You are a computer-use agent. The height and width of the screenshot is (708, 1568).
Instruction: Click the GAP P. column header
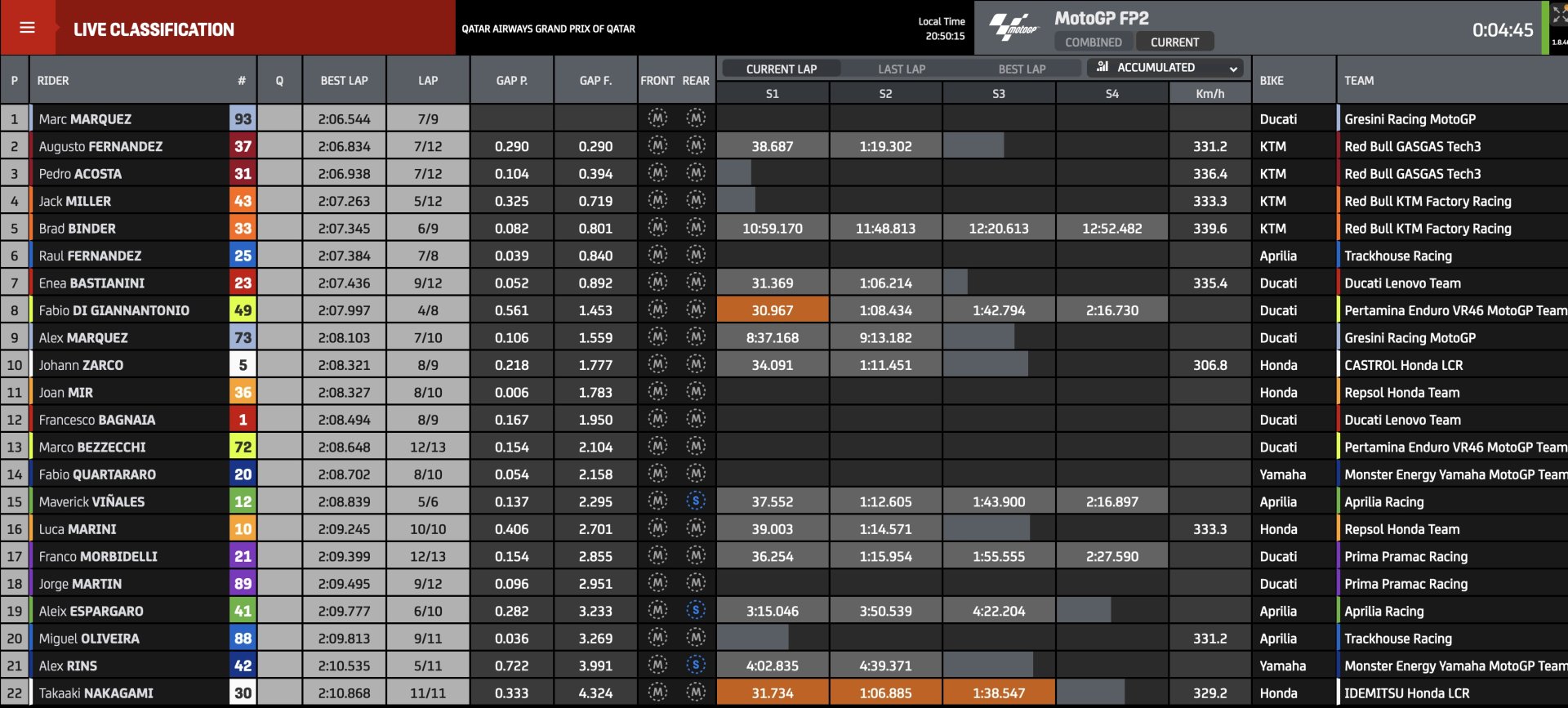pyautogui.click(x=512, y=80)
